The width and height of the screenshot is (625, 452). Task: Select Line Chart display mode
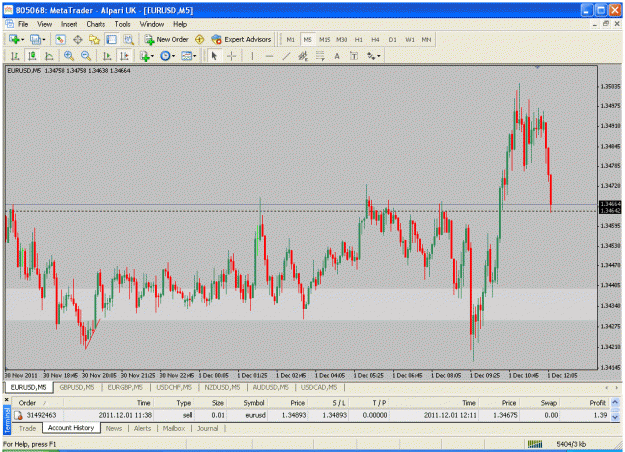49,56
